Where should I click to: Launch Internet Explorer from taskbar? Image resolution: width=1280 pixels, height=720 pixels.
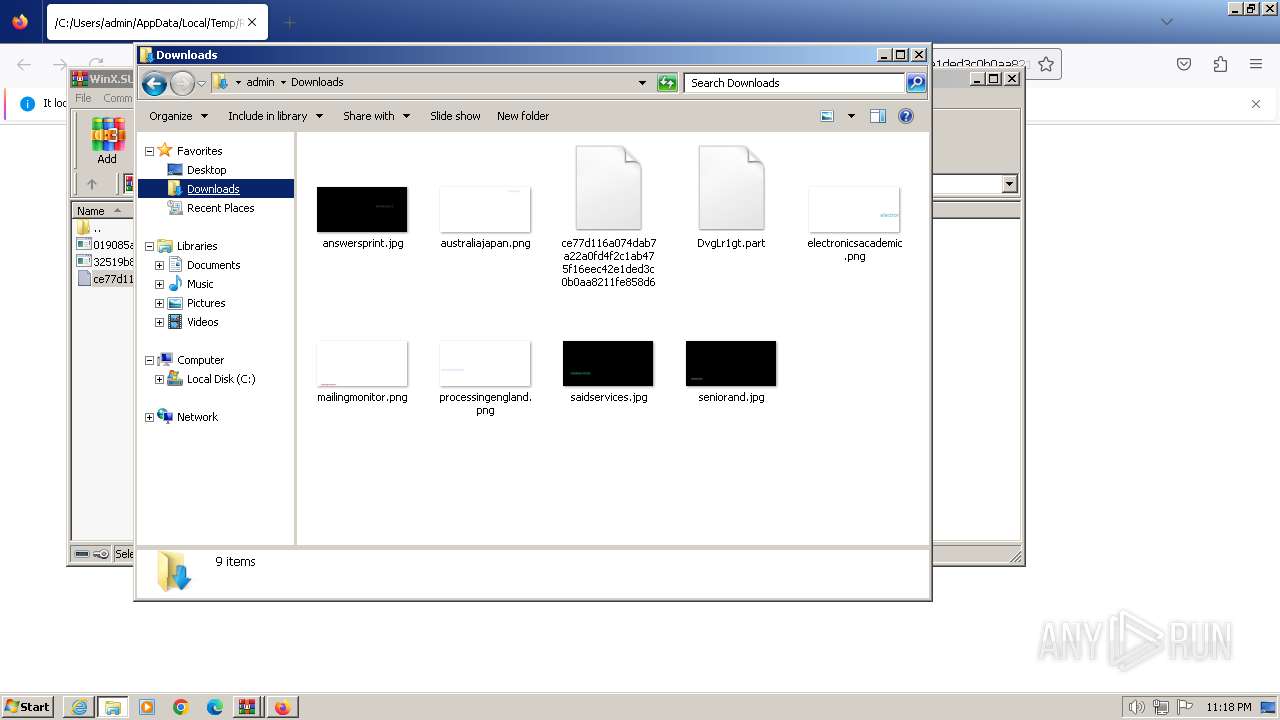79,707
